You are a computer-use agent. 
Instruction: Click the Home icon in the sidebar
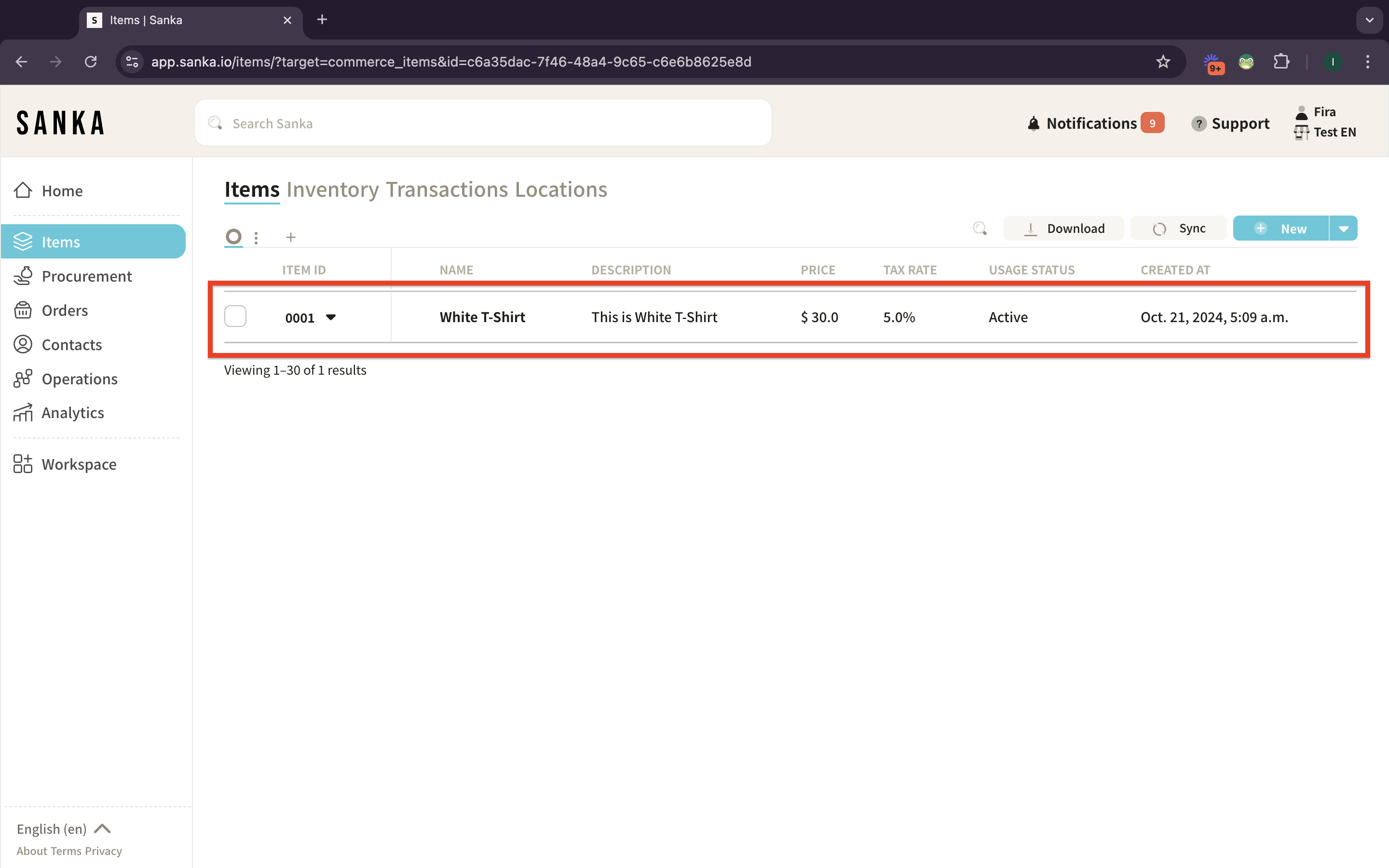(x=23, y=190)
